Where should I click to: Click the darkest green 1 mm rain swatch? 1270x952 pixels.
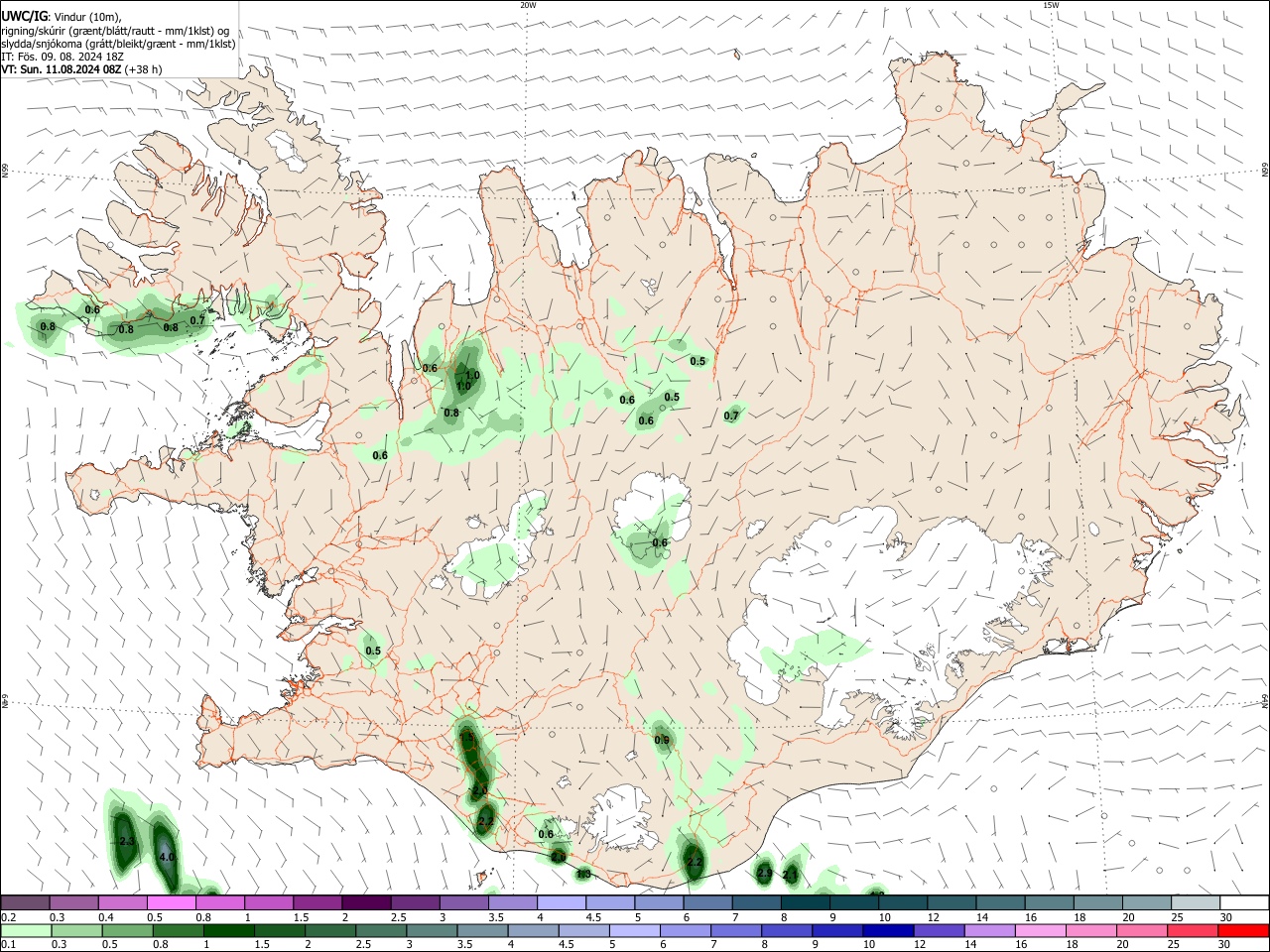[x=229, y=931]
